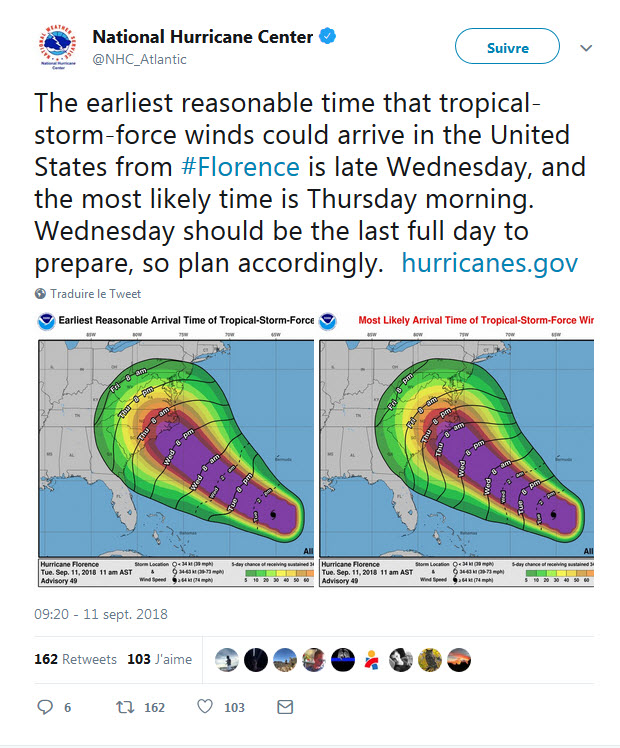Click globe icon beside Traduire le Tweet
This screenshot has height=748, width=620.
tap(41, 293)
